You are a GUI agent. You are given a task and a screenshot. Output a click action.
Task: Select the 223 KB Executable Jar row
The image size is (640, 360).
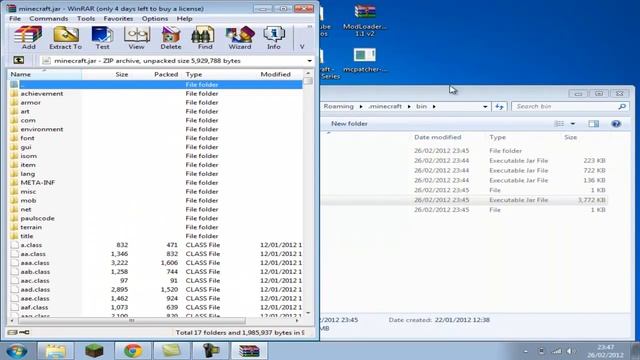[464, 161]
